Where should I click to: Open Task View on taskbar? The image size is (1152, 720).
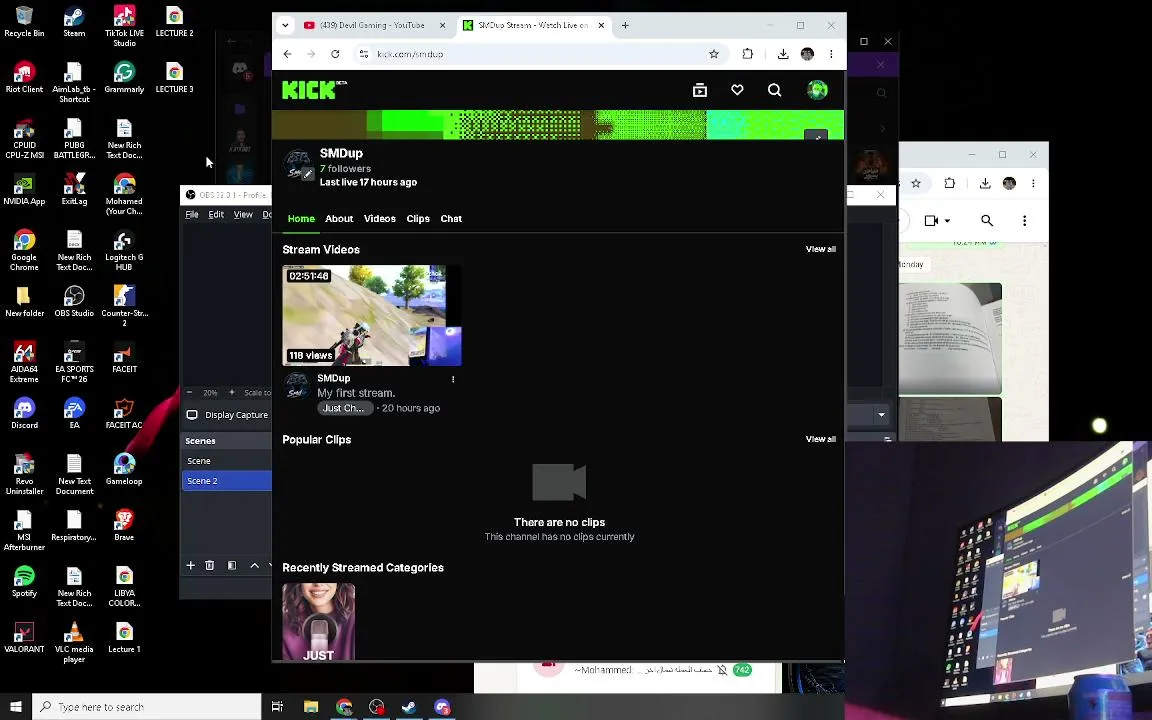coord(277,707)
